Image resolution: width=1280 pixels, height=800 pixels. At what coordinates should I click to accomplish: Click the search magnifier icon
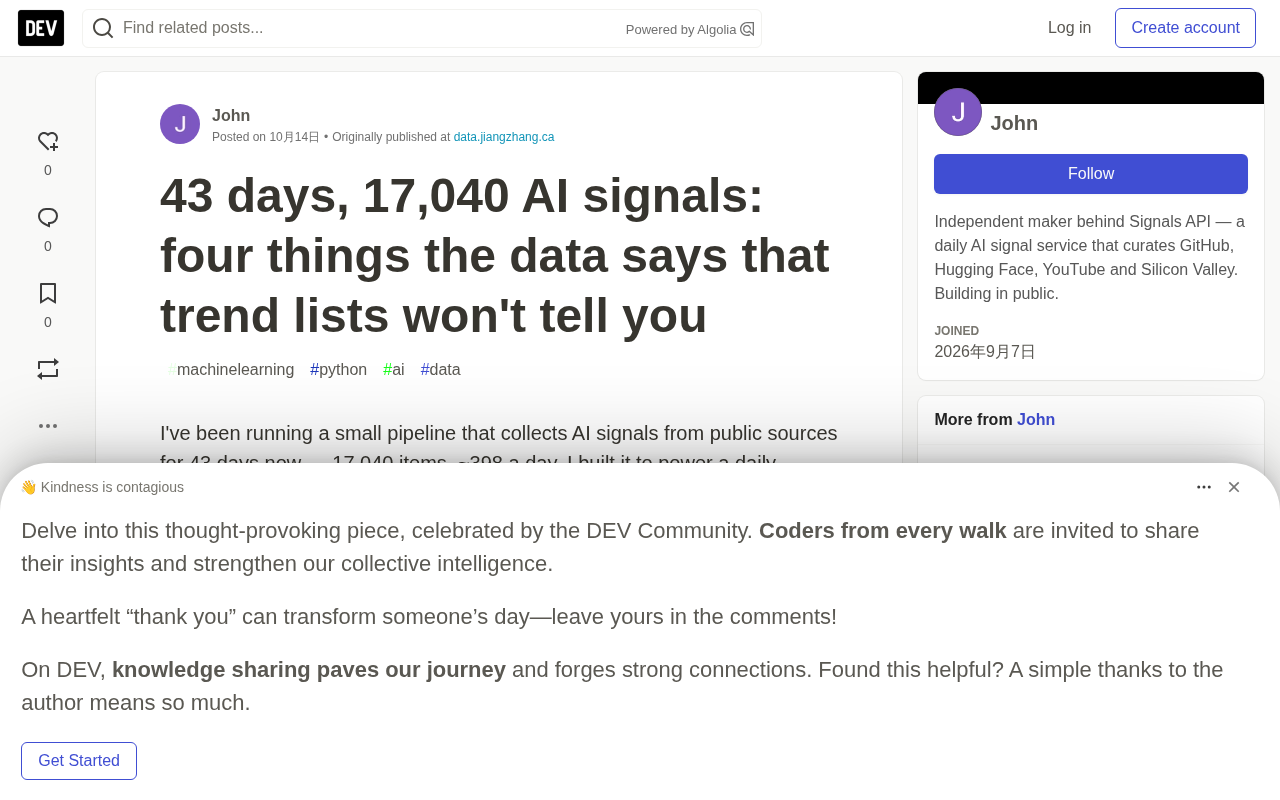(x=103, y=28)
